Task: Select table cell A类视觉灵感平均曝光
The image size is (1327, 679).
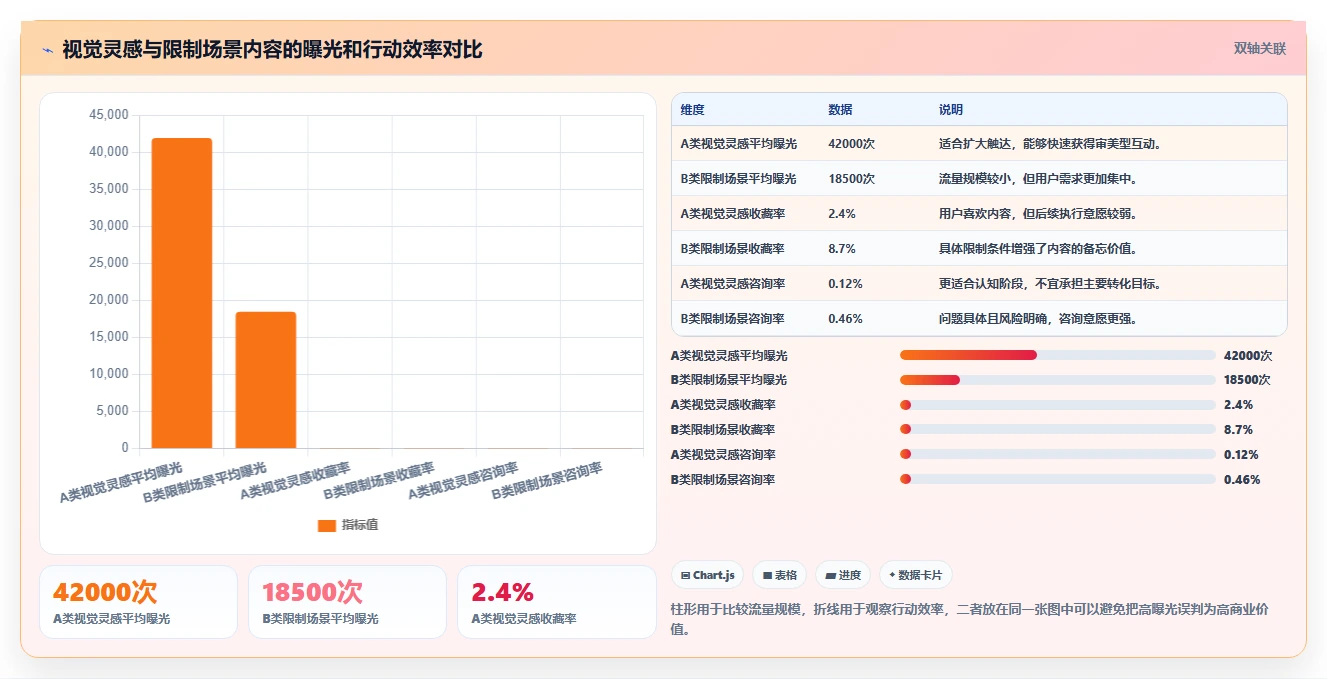Action: coord(738,144)
